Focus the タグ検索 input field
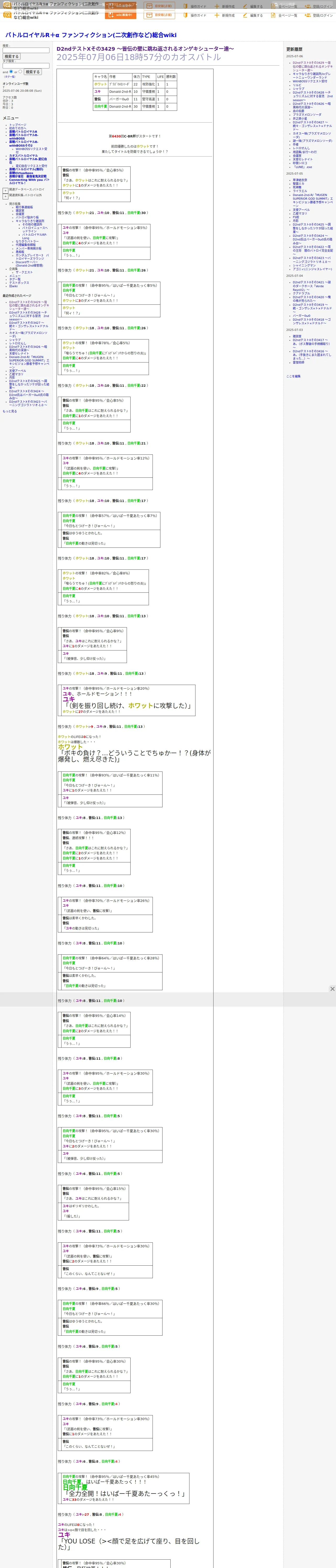The width and height of the screenshot is (336, 1568). [x=26, y=66]
